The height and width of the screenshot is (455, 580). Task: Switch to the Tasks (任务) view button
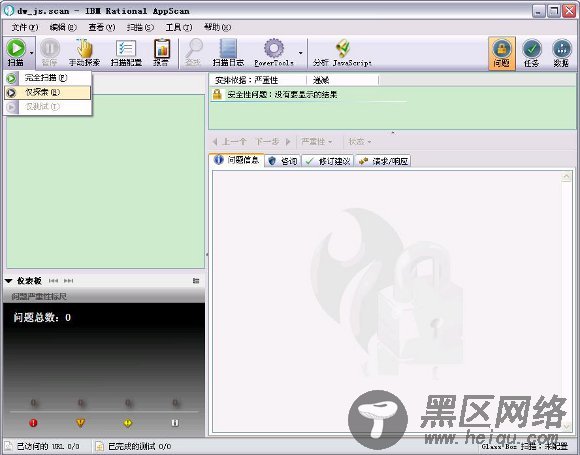(x=532, y=53)
